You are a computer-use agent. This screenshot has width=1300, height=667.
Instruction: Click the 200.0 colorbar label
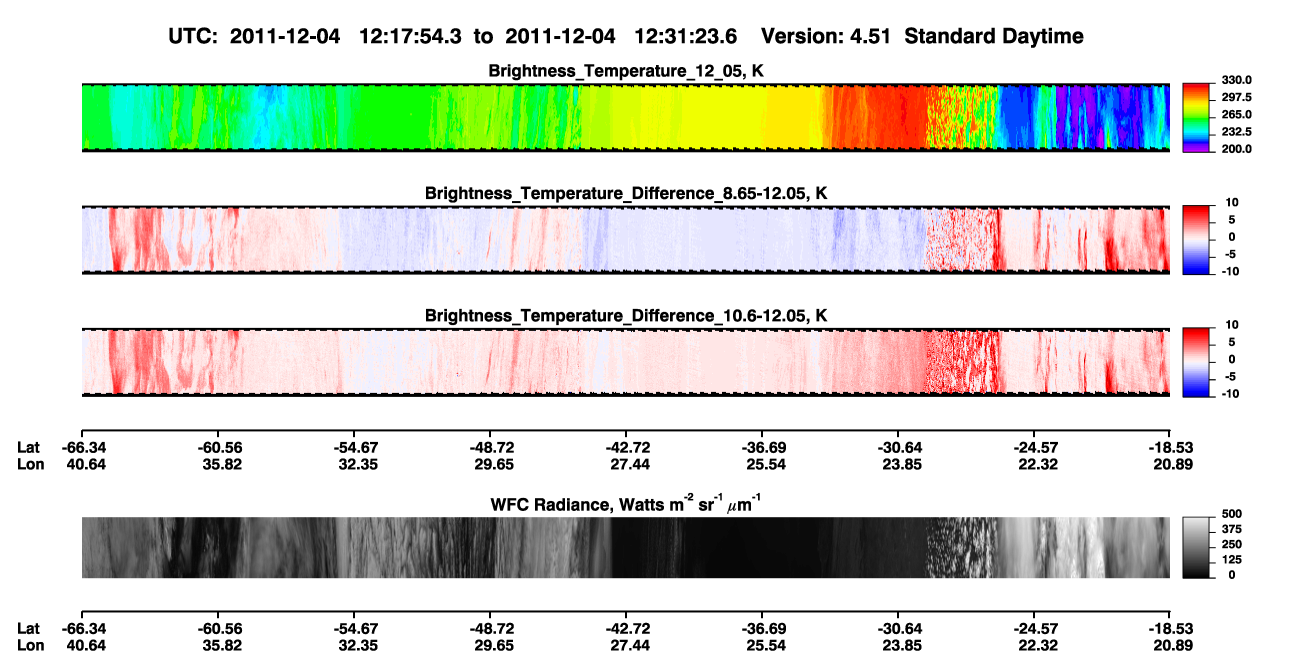coord(1236,148)
